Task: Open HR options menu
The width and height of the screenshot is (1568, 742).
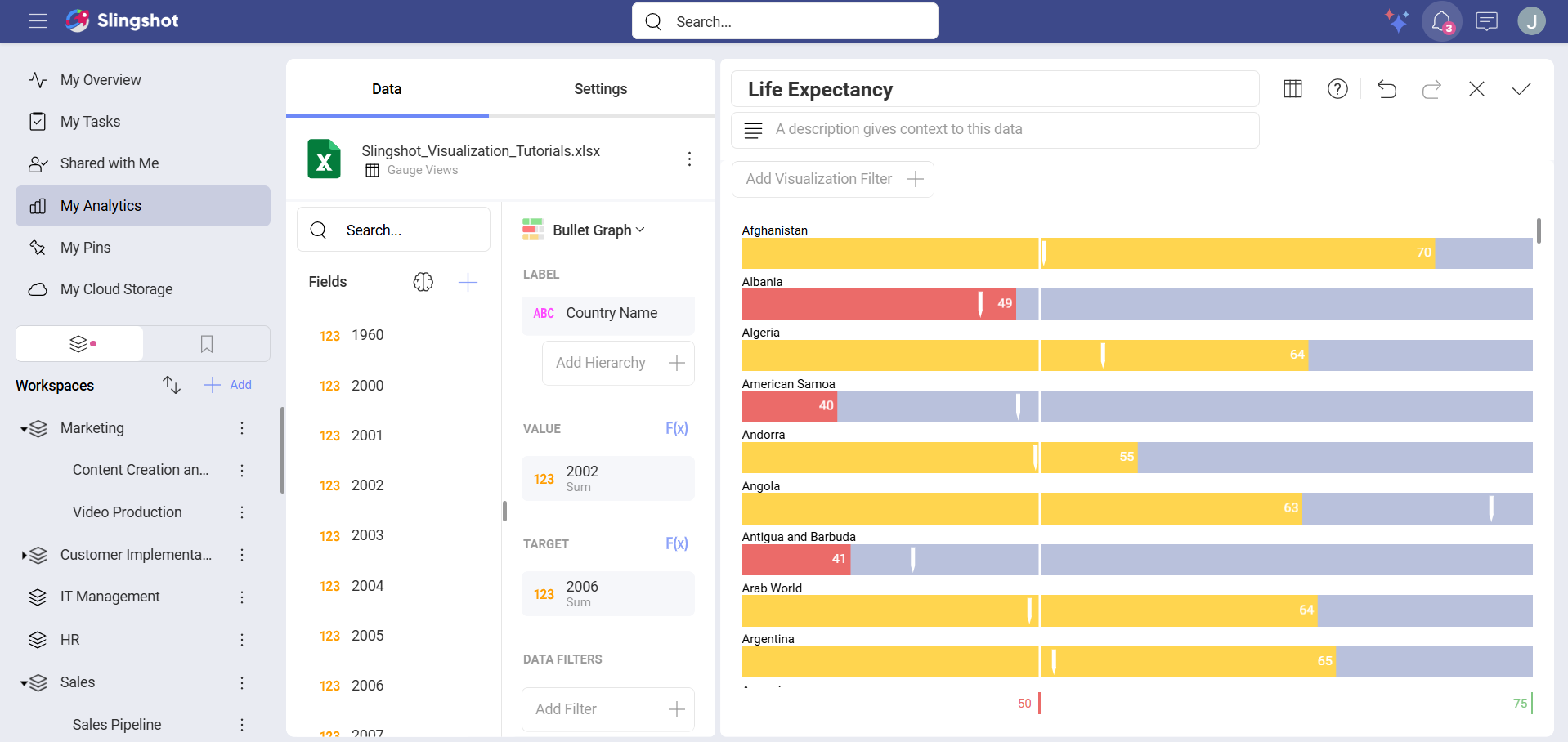Action: (242, 640)
